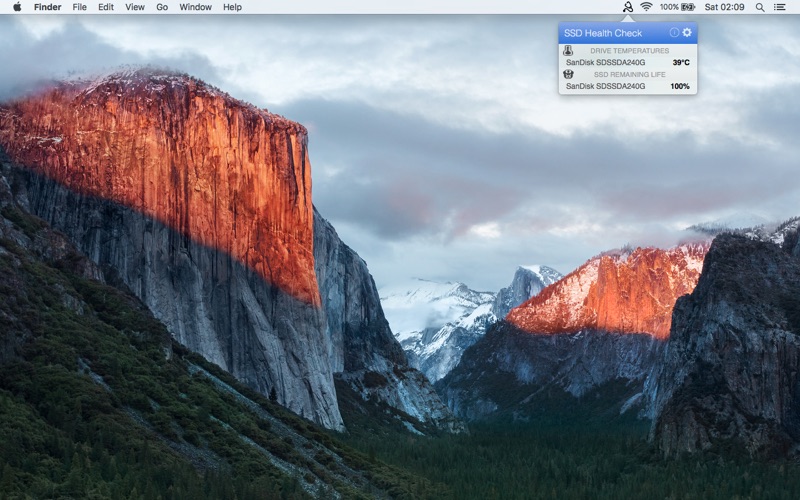Select the SanDisk drive 100% remaining life row
The height and width of the screenshot is (500, 800).
(x=627, y=86)
